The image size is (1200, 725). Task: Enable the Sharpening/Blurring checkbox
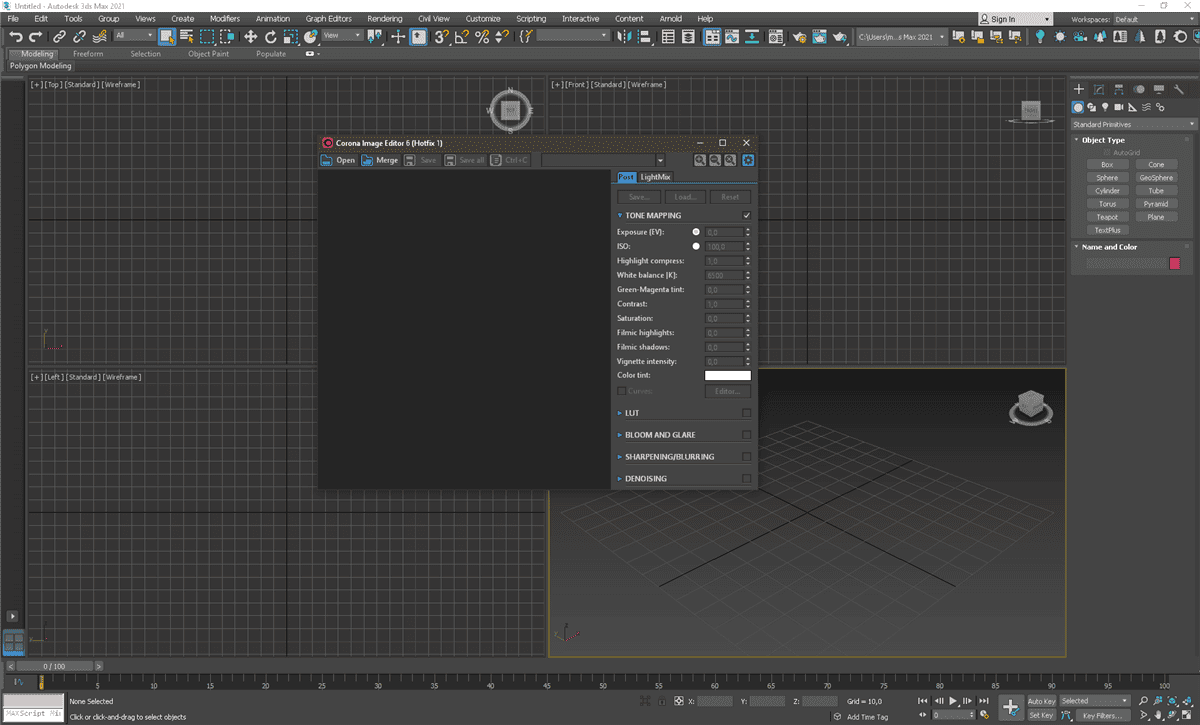click(747, 456)
